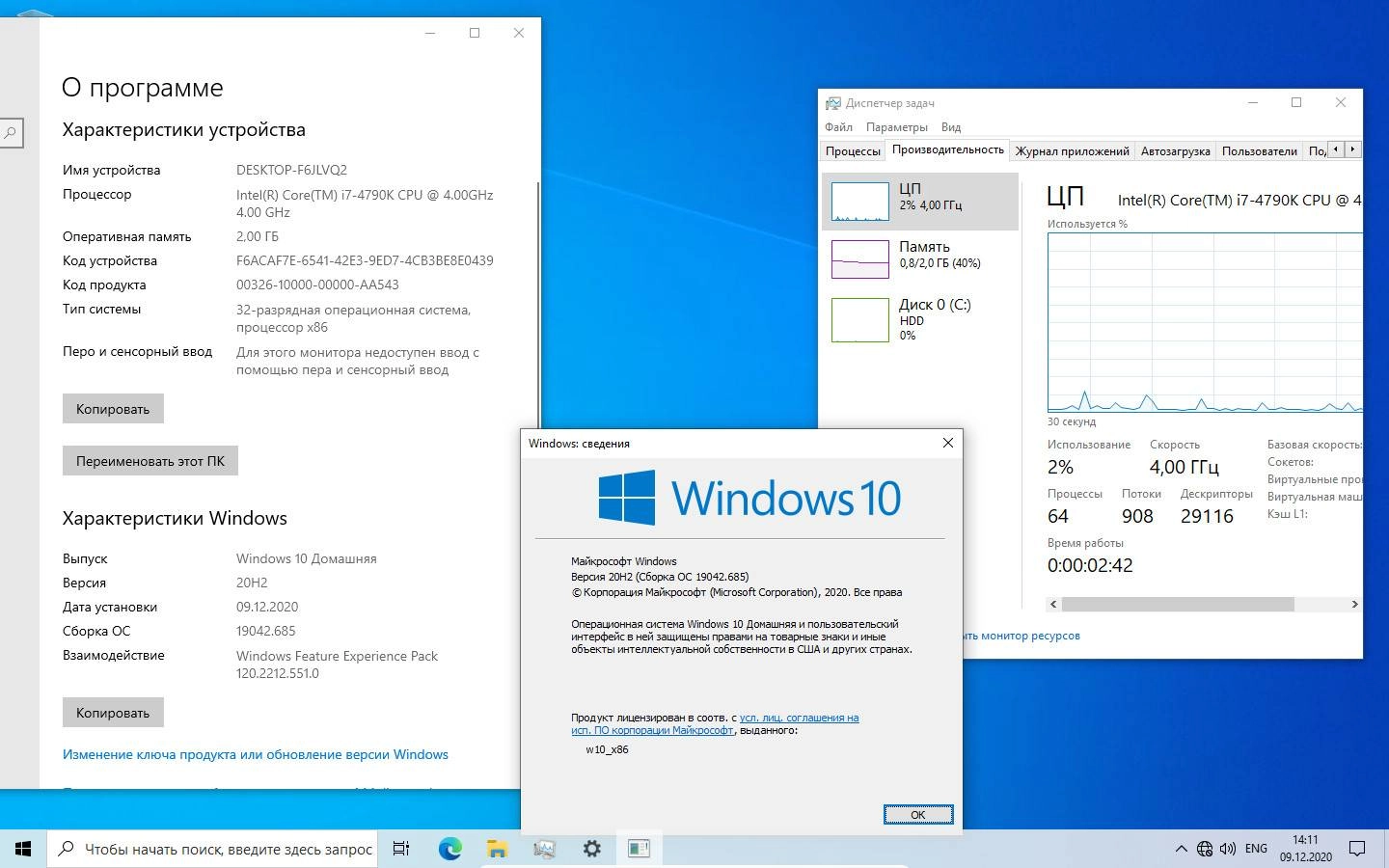Click the 2,00 ГБ RAM value
The height and width of the screenshot is (868, 1389).
tap(258, 236)
